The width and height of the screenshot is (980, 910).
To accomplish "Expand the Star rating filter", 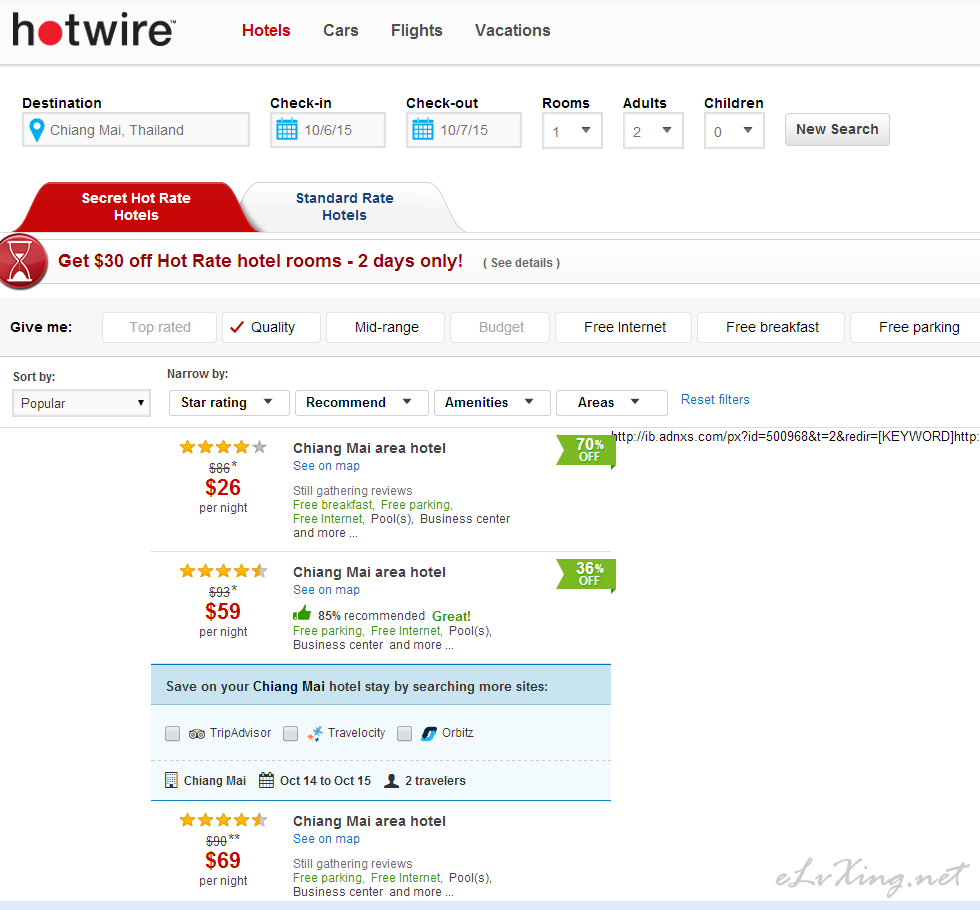I will pyautogui.click(x=229, y=402).
